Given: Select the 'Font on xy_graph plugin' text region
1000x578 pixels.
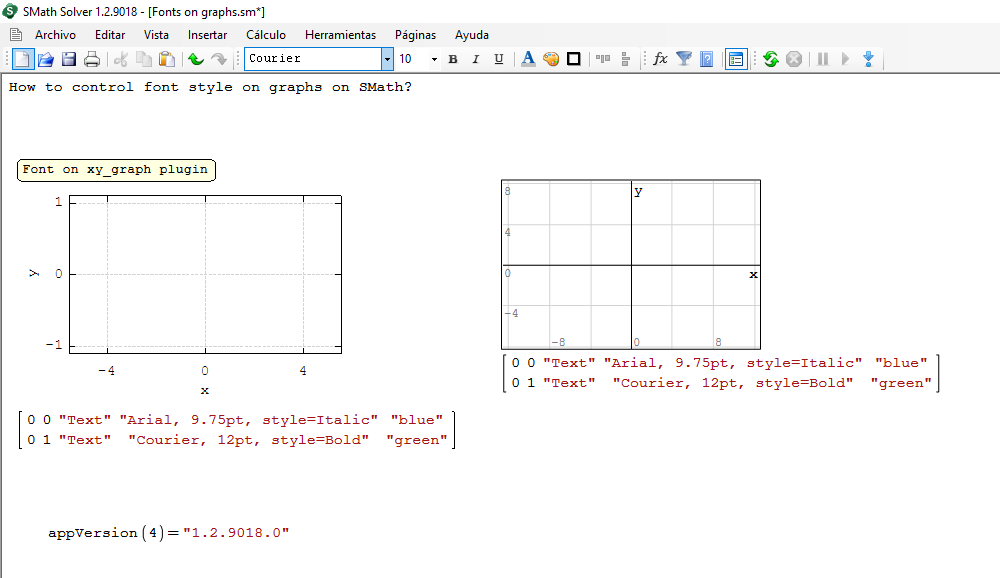Looking at the screenshot, I should click(116, 170).
